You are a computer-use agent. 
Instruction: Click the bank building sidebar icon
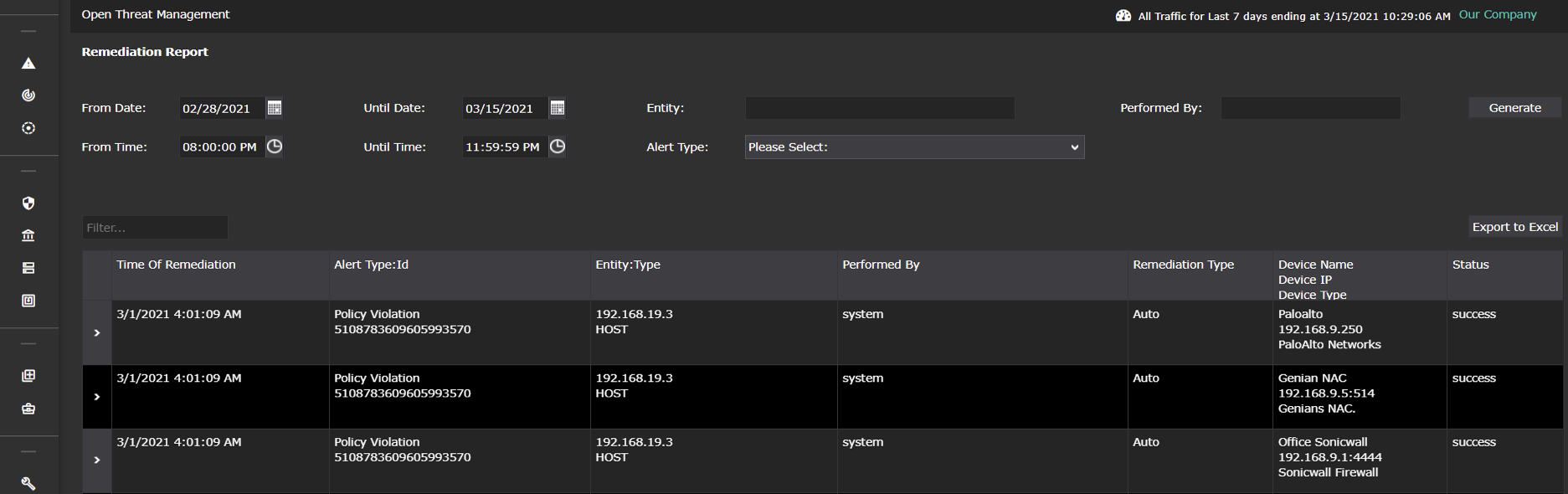[x=28, y=235]
